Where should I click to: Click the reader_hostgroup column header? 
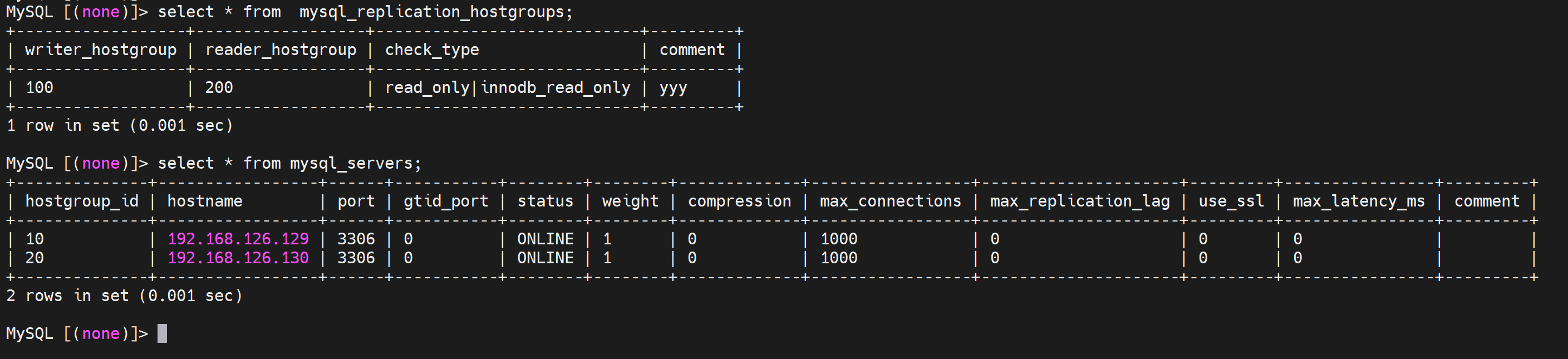pos(281,50)
